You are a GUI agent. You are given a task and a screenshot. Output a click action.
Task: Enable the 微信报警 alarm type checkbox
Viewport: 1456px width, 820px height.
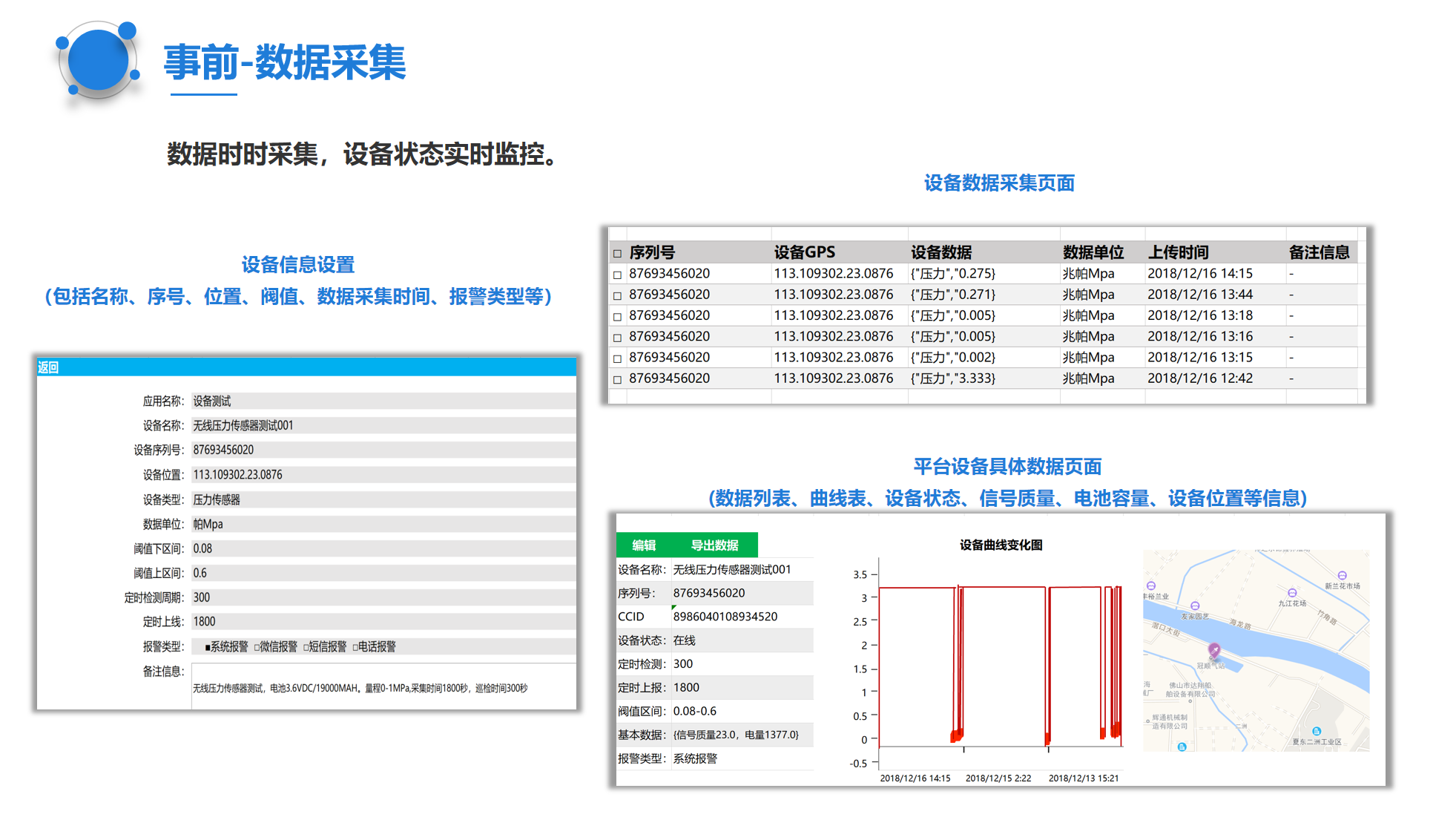[257, 647]
